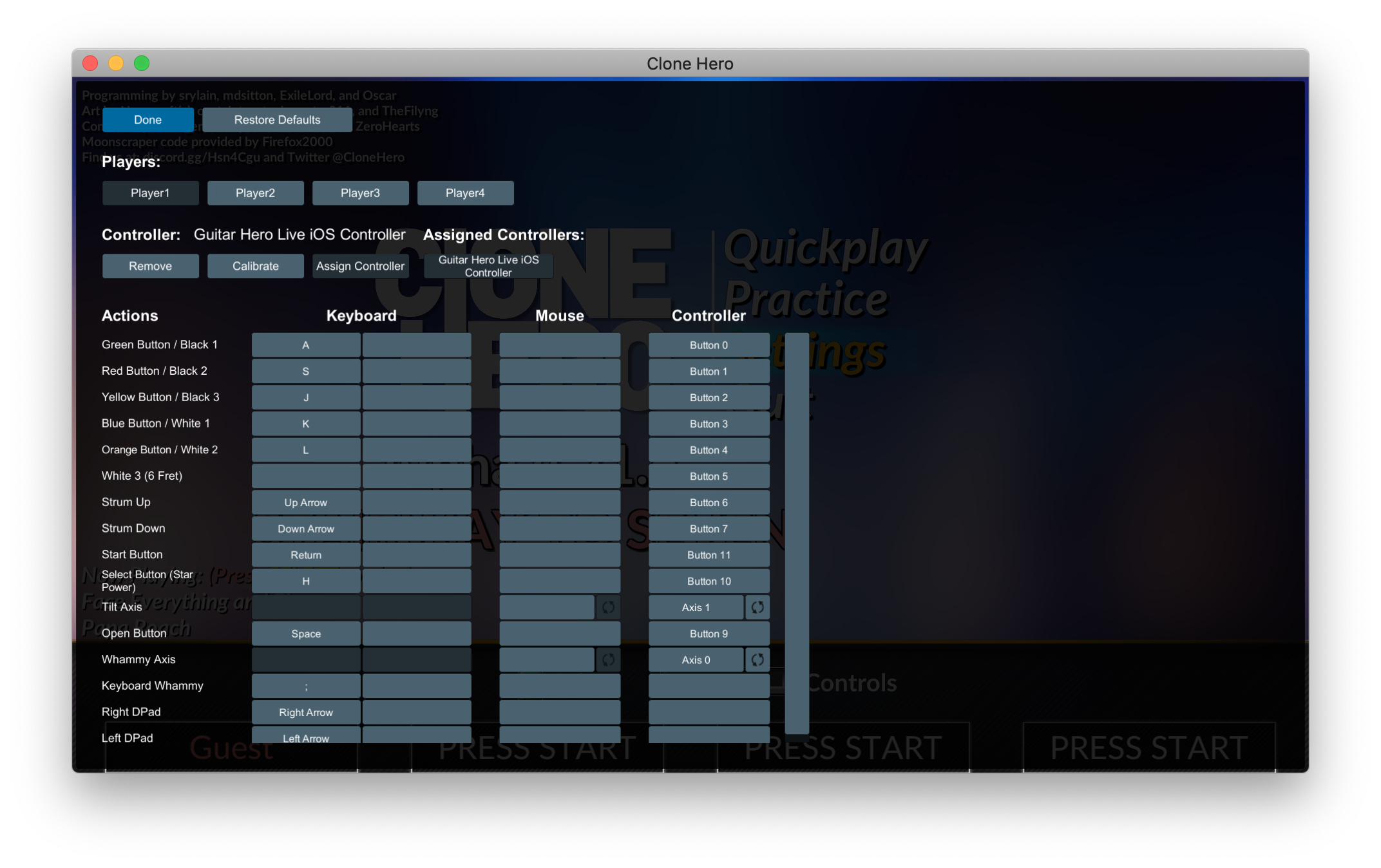This screenshot has width=1381, height=868.
Task: Click empty White 3 keyboard binding field
Action: [305, 476]
